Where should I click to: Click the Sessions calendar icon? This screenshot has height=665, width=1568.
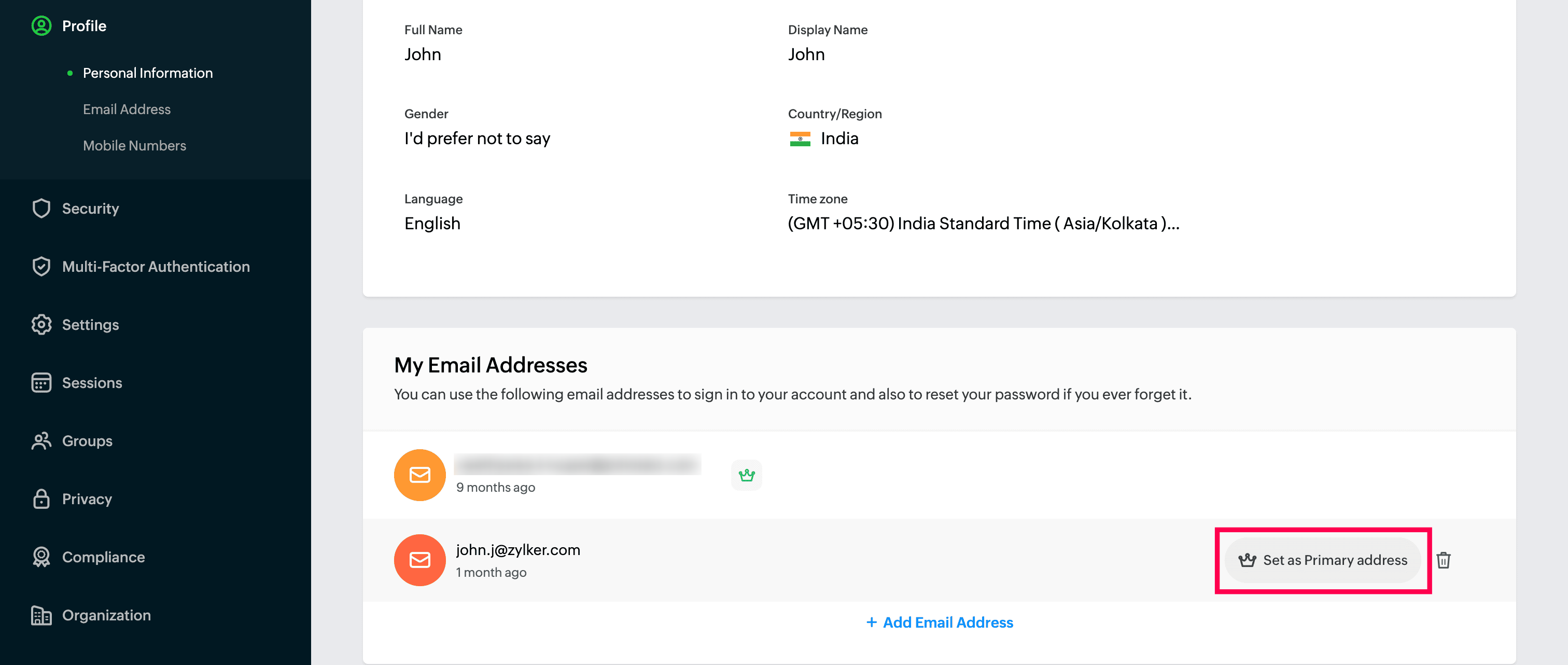click(41, 382)
